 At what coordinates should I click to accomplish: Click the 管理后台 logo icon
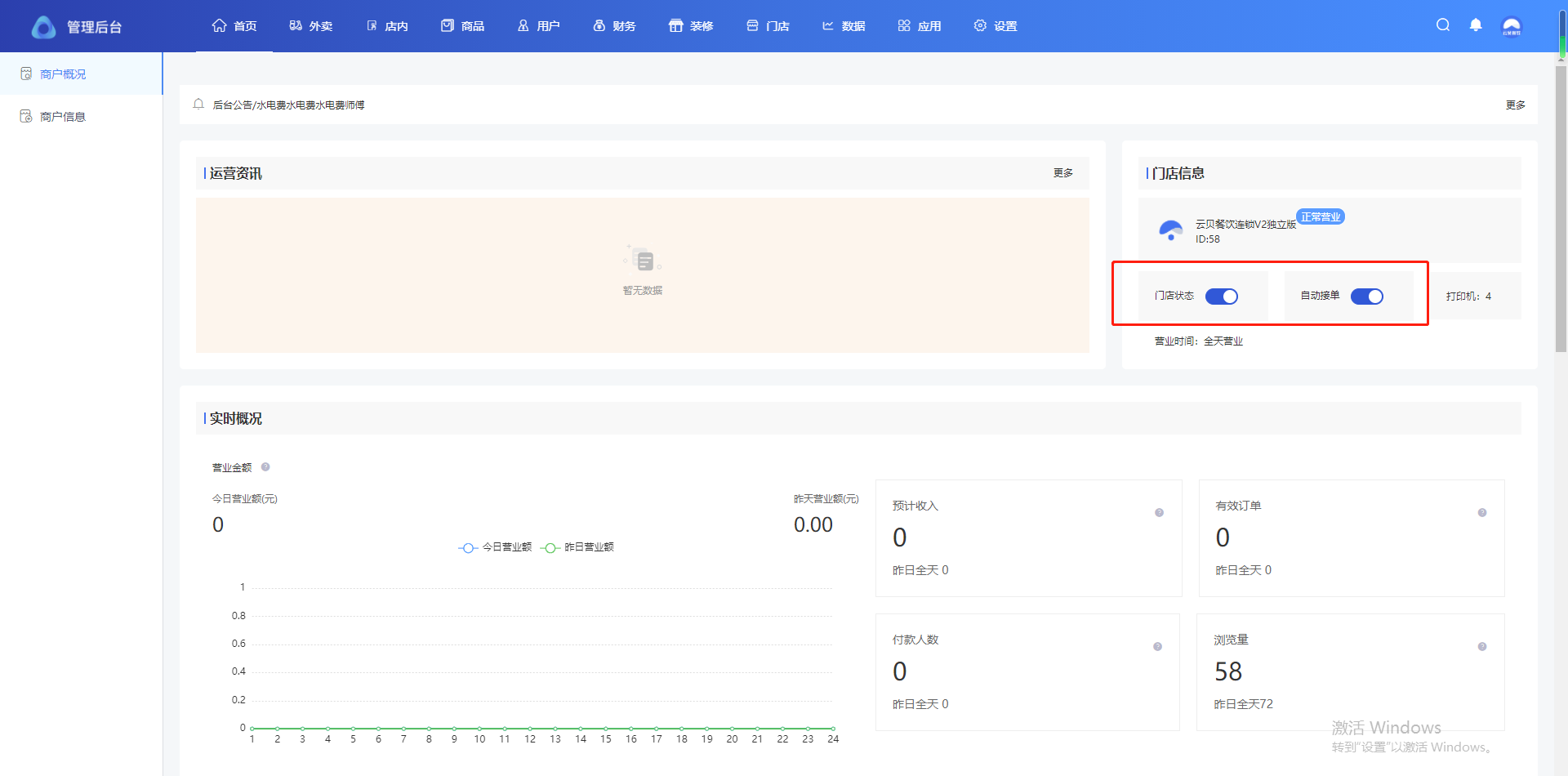[x=44, y=27]
